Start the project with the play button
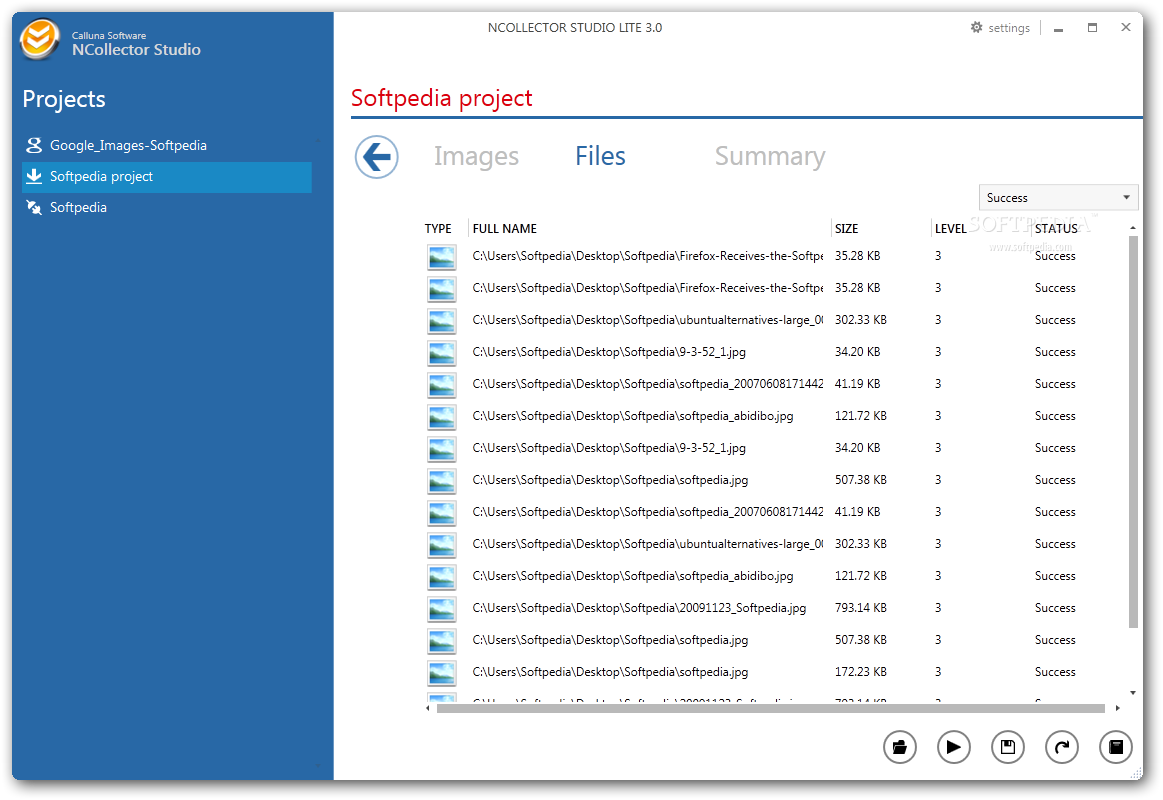 click(x=954, y=747)
